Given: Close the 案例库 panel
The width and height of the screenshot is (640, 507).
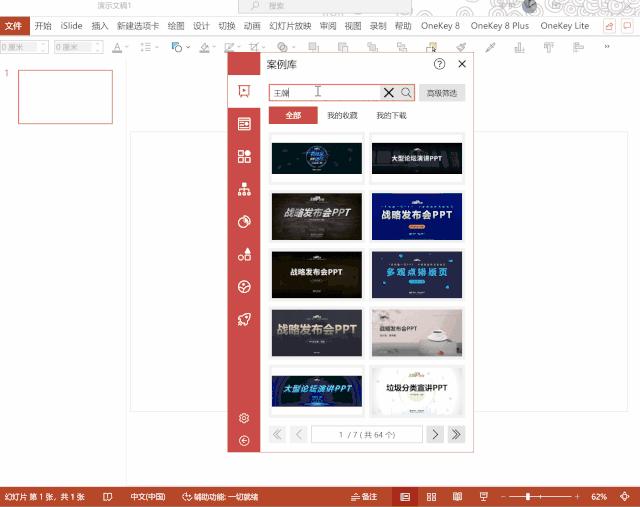Looking at the screenshot, I should pos(462,64).
